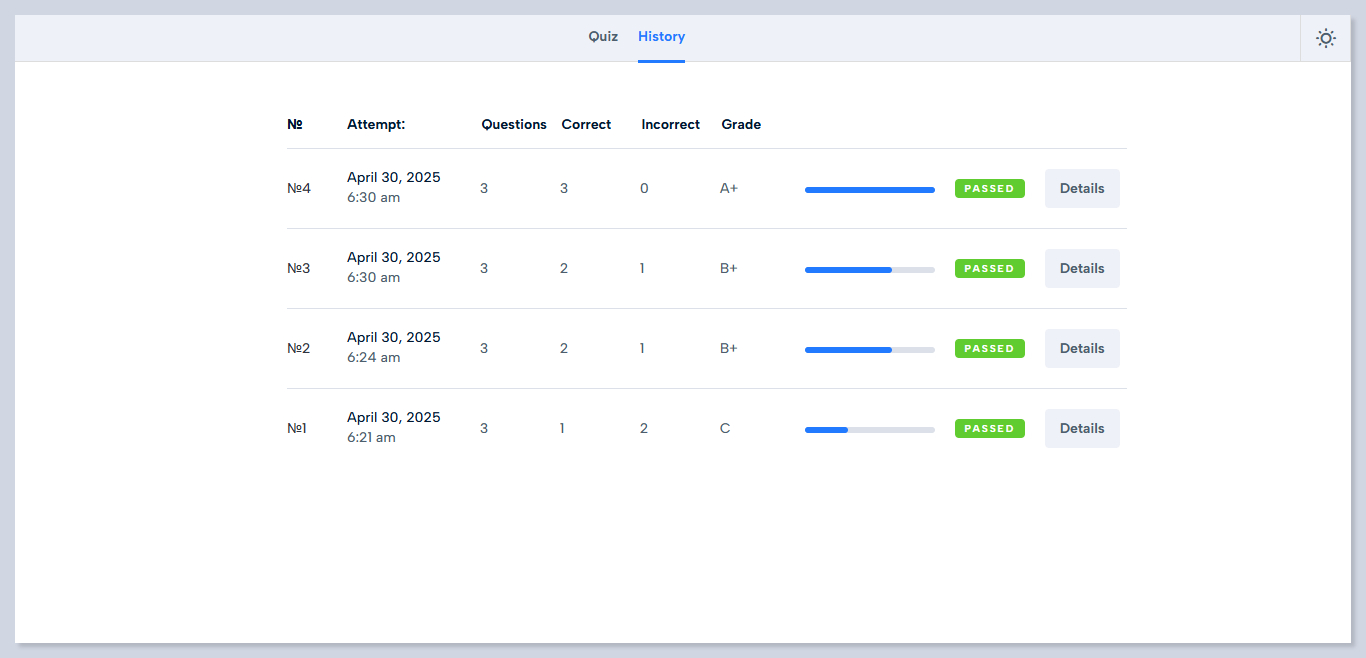The height and width of the screenshot is (658, 1366).
Task: Open Details for attempt №4
Action: click(x=1081, y=188)
